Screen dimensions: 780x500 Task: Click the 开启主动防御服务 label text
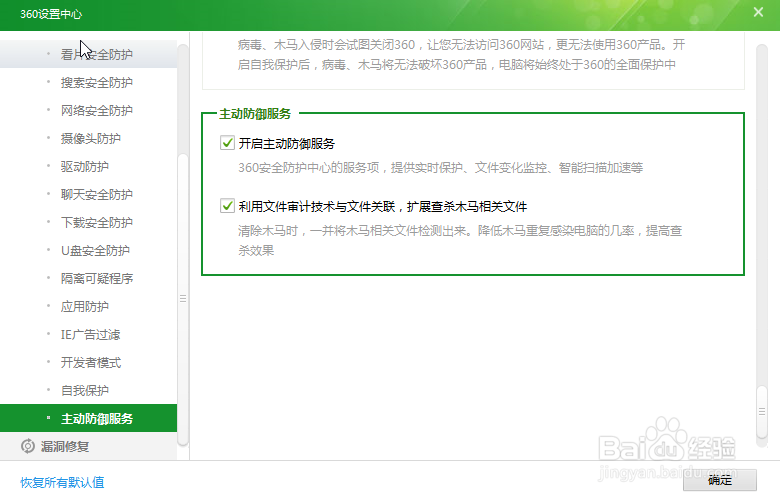[x=287, y=143]
